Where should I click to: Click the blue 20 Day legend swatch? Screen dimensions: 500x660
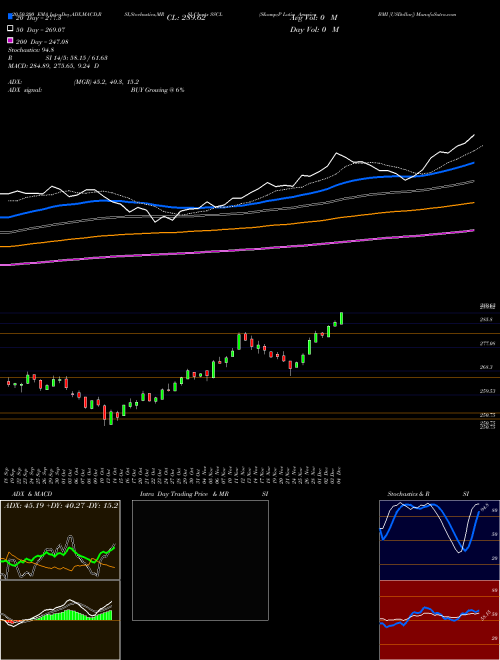tap(10, 17)
